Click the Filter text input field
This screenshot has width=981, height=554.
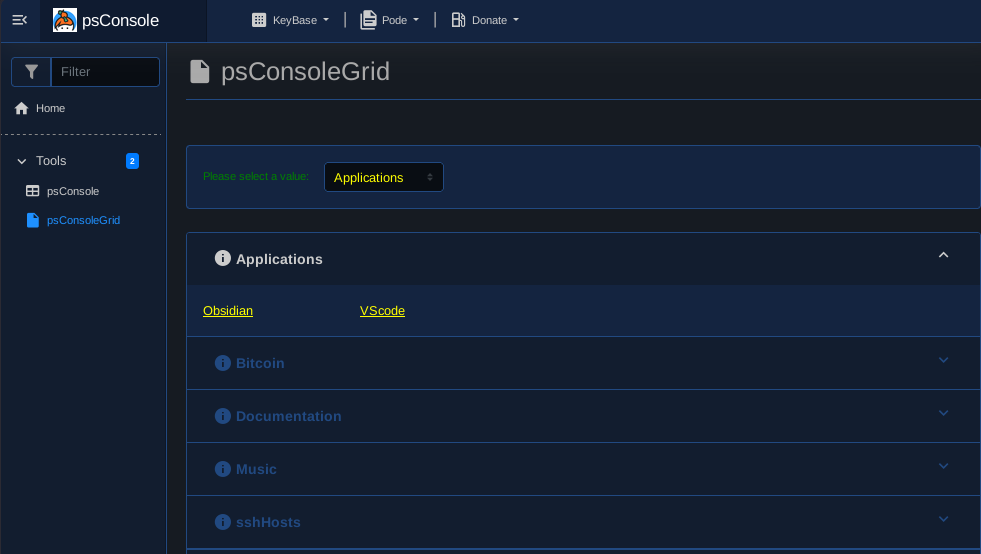click(x=105, y=72)
